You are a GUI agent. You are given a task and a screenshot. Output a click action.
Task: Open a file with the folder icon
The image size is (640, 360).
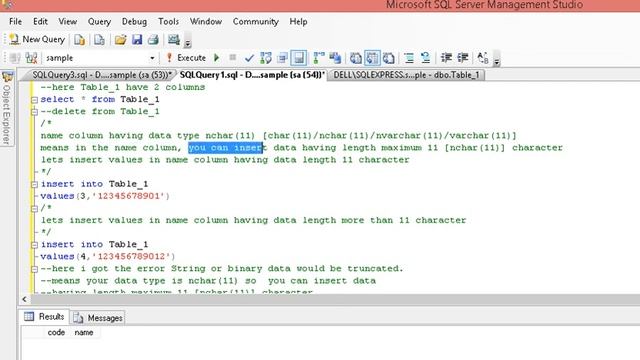pos(120,40)
